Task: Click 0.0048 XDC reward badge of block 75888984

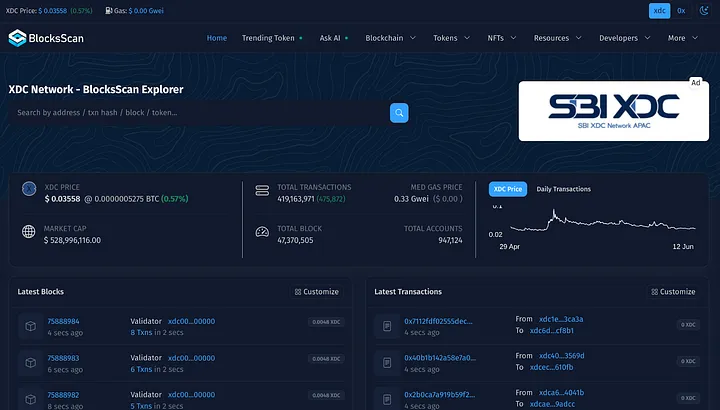Action: (326, 322)
